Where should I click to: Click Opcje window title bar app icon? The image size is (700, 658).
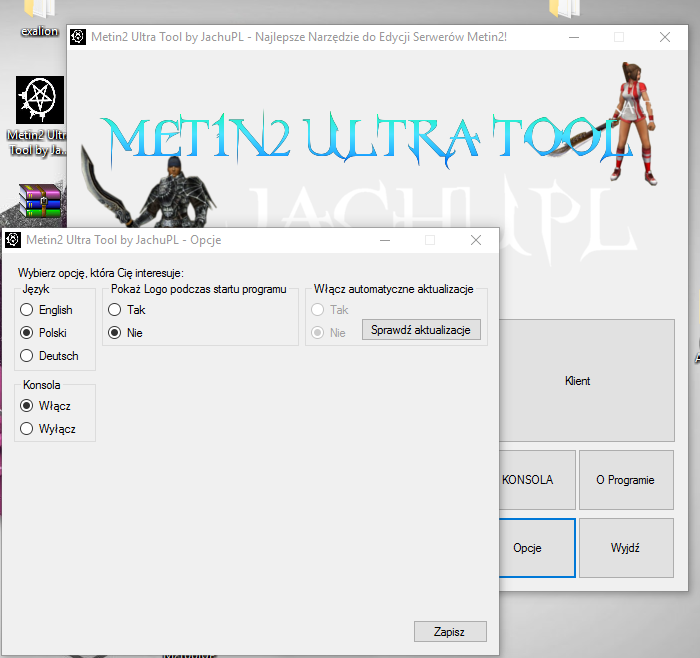click(13, 240)
